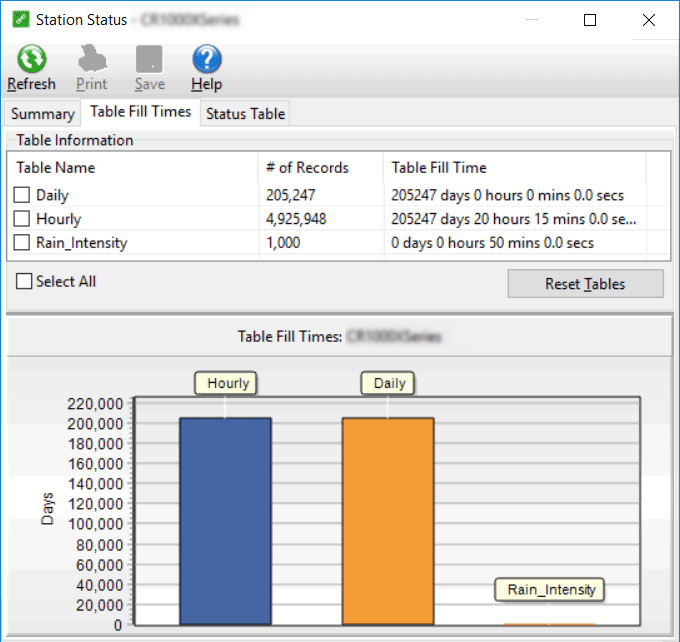Check the Hourly table checkbox
This screenshot has width=680, height=642.
pos(22,219)
